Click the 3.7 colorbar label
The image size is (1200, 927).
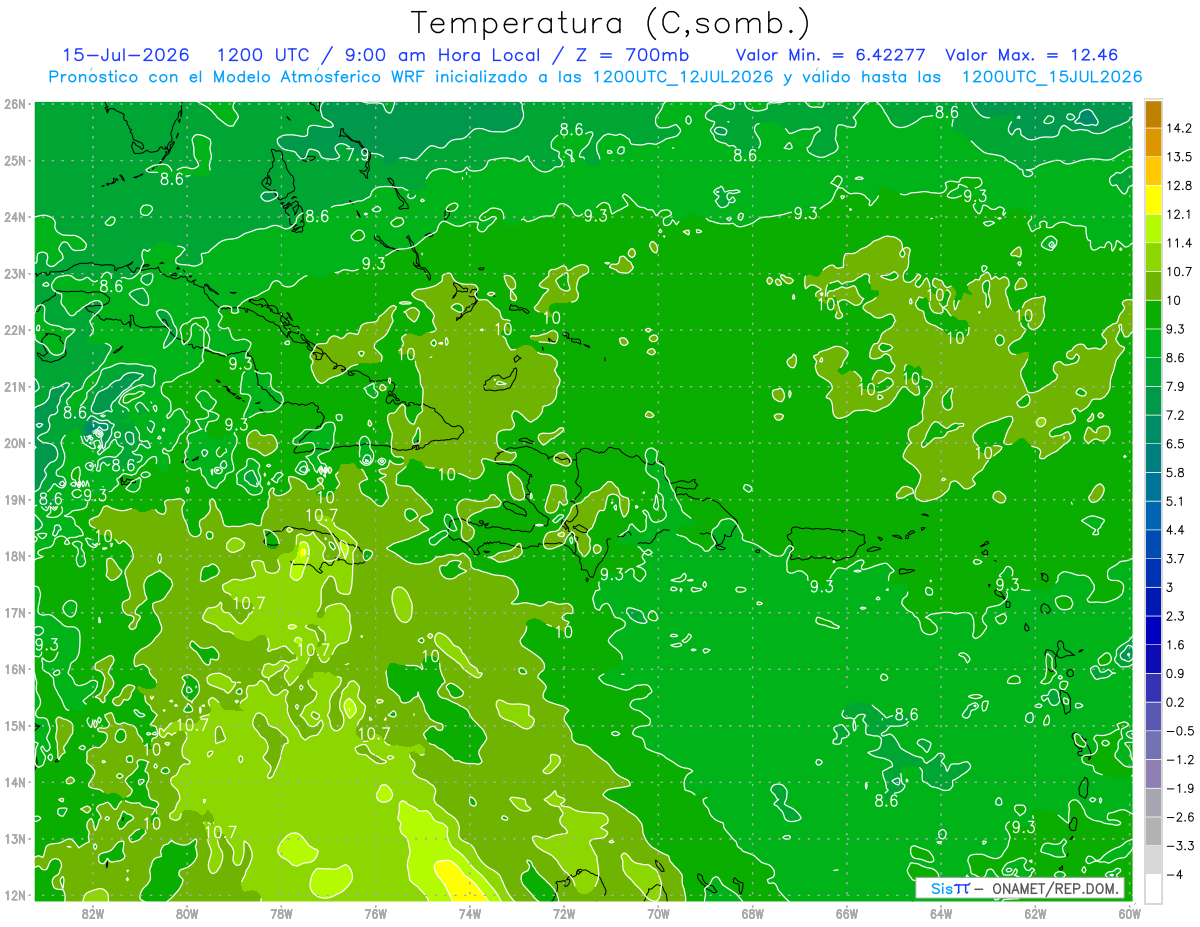point(1174,558)
